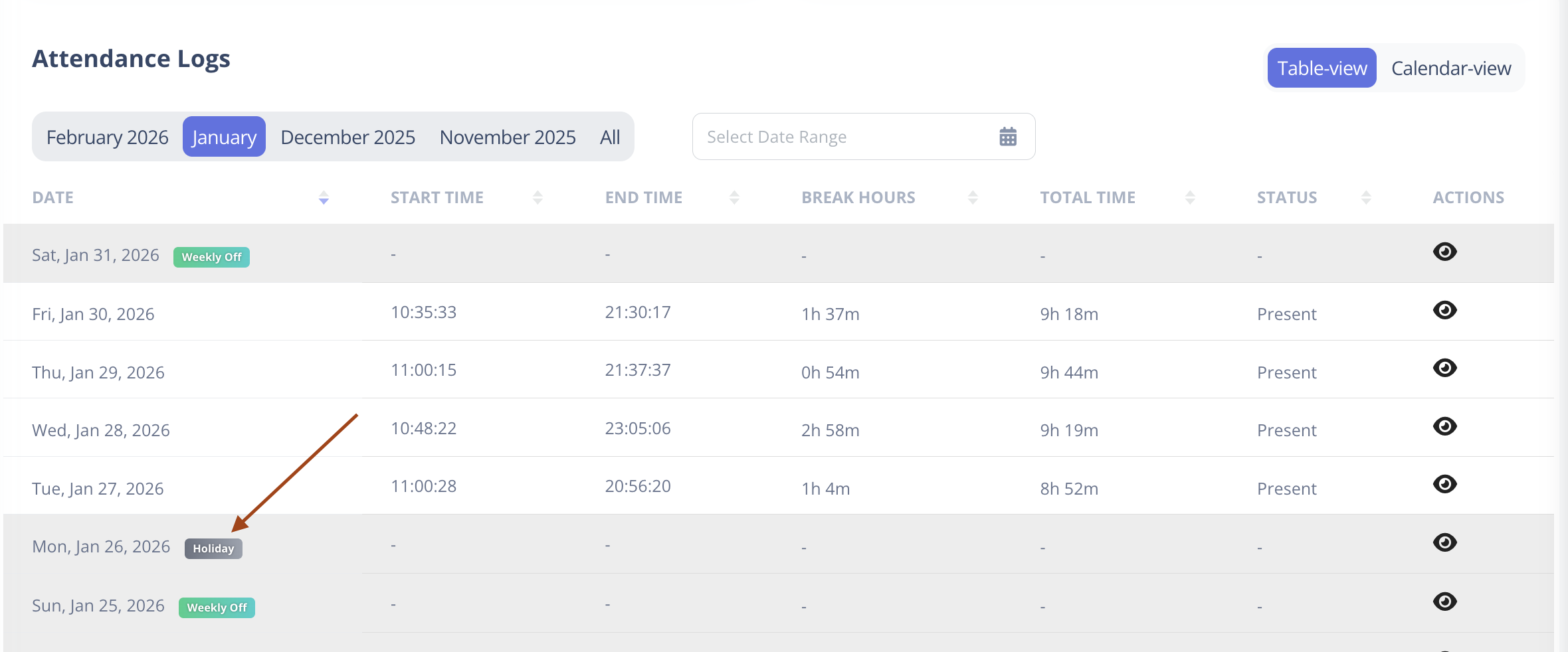The width and height of the screenshot is (1568, 652).
Task: Open eye icon for Fri, Jan 30
Action: coord(1444,310)
